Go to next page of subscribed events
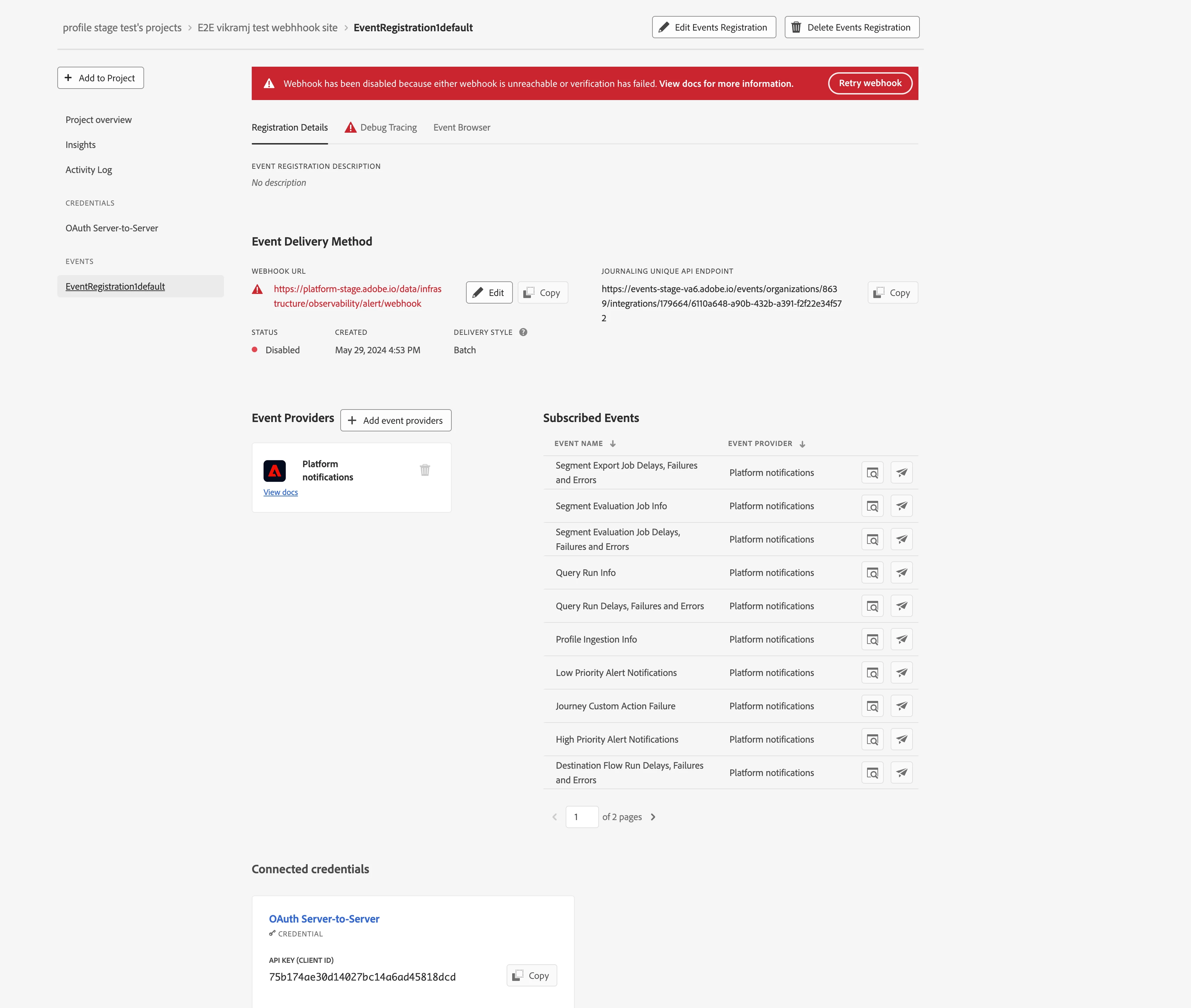This screenshot has height=1008, width=1191. pos(653,817)
